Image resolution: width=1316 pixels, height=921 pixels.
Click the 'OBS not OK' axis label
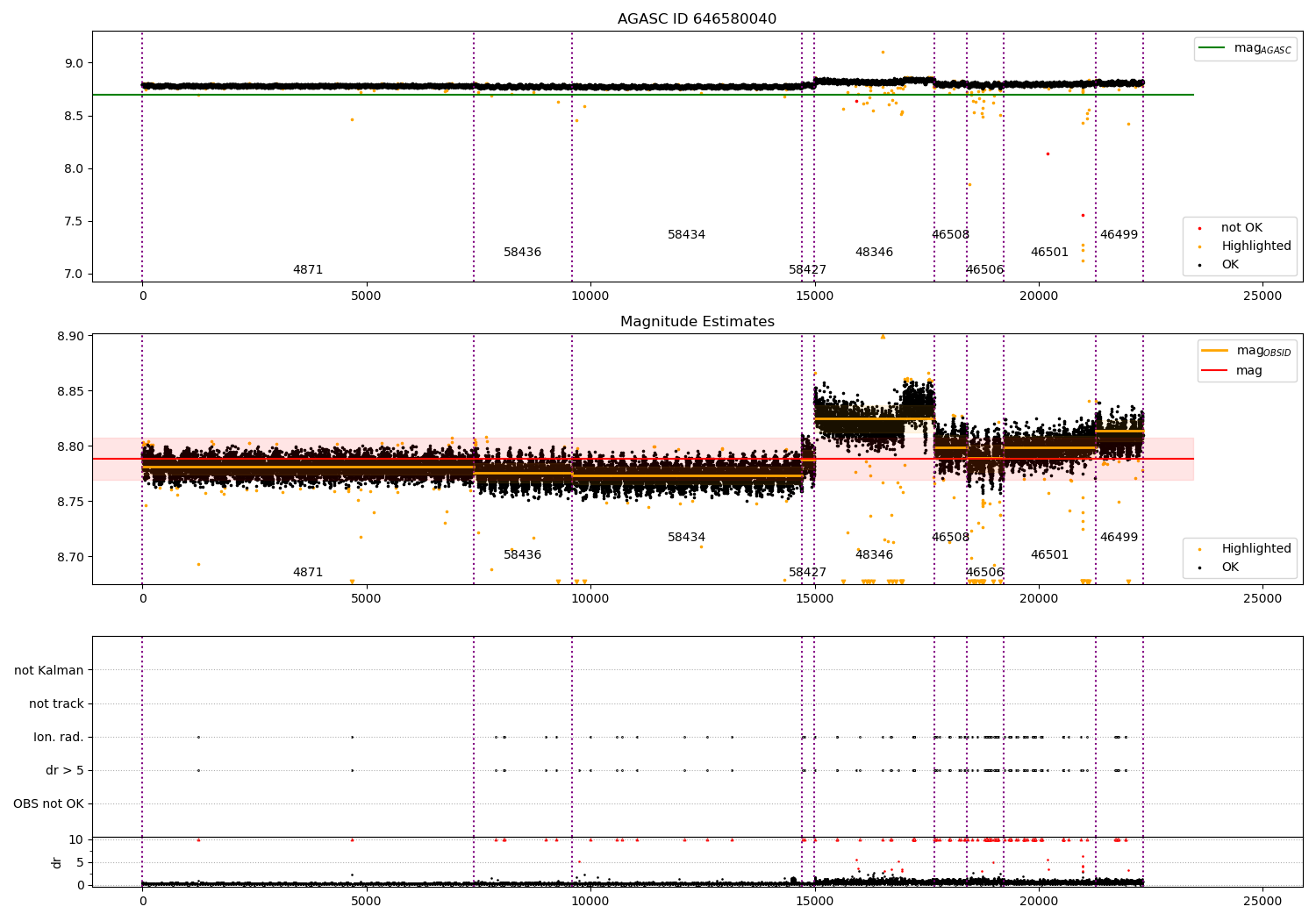(x=48, y=804)
